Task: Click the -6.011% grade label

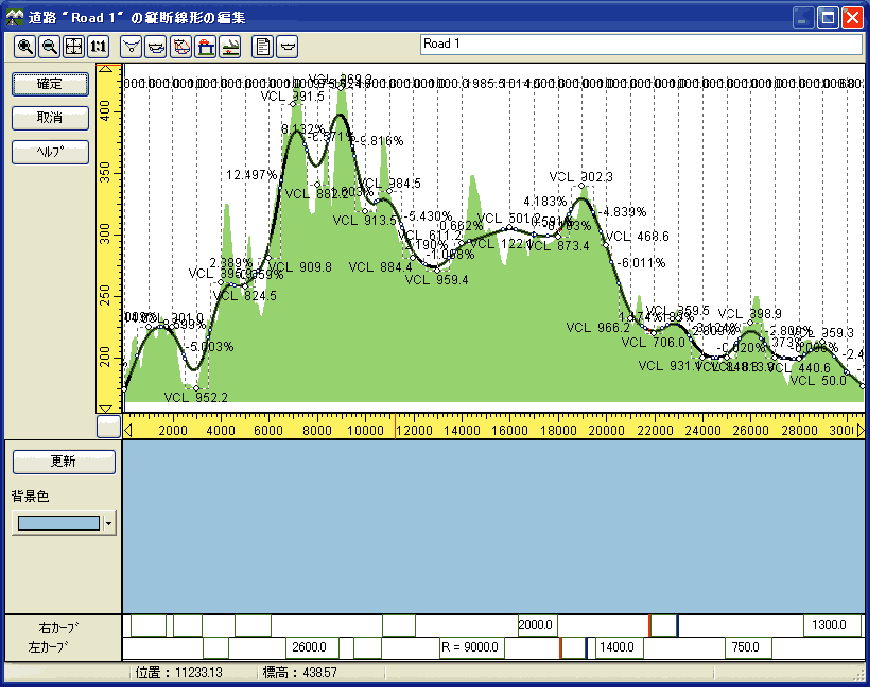Action: 641,262
